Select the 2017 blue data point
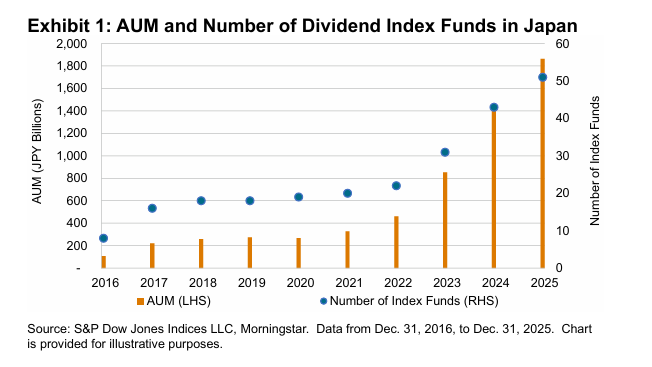 click(x=152, y=208)
